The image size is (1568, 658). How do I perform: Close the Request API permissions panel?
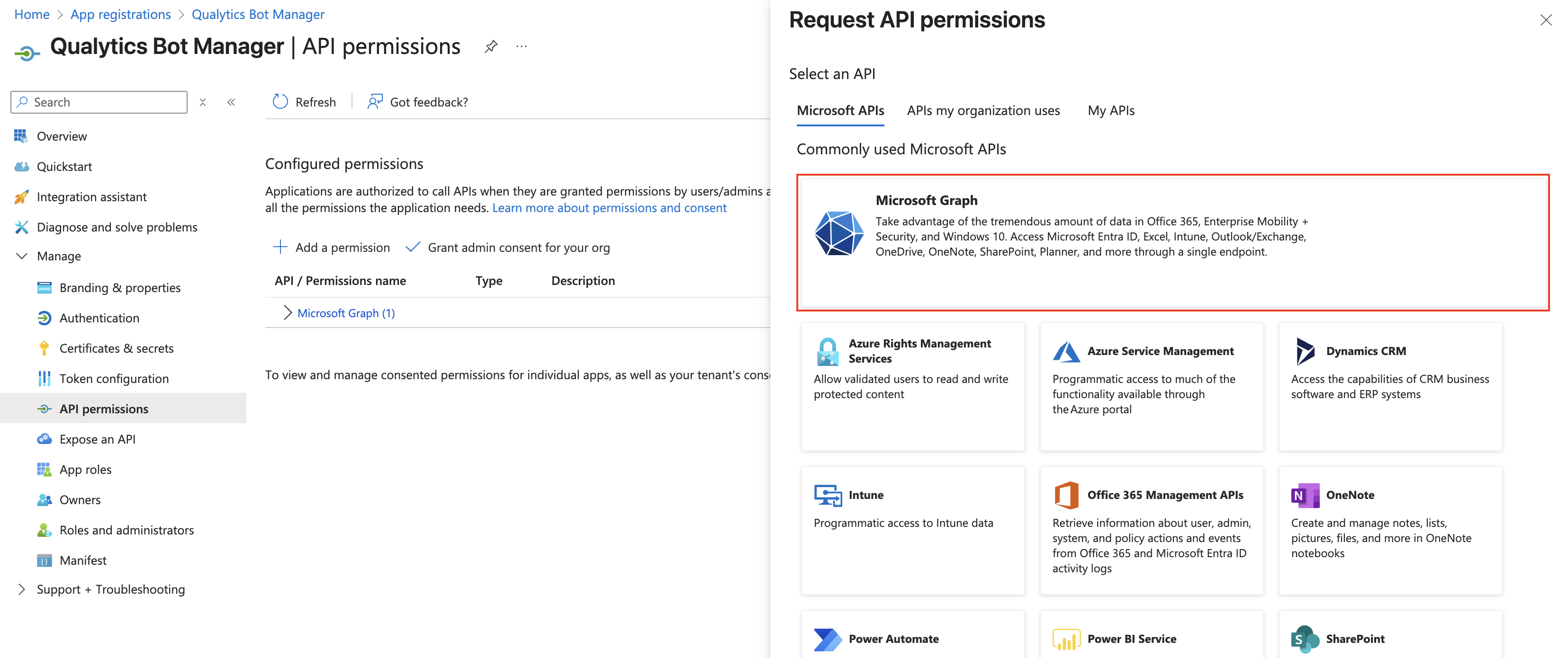coord(1545,20)
